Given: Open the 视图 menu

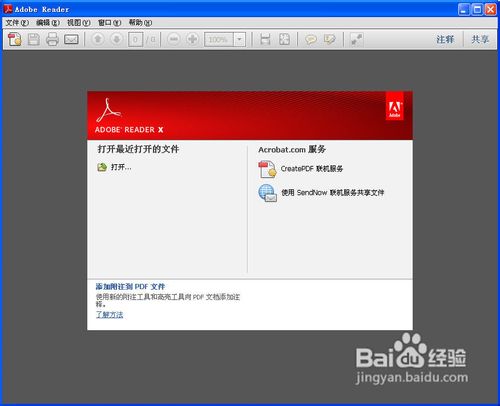Looking at the screenshot, I should [79, 23].
